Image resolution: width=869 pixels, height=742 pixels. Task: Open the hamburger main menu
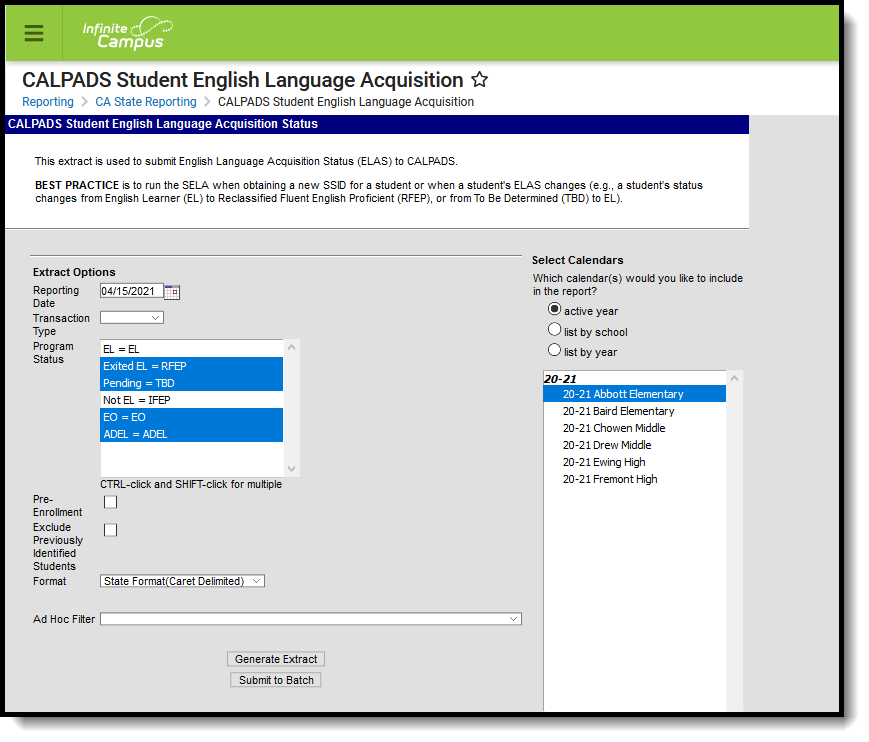tap(34, 33)
